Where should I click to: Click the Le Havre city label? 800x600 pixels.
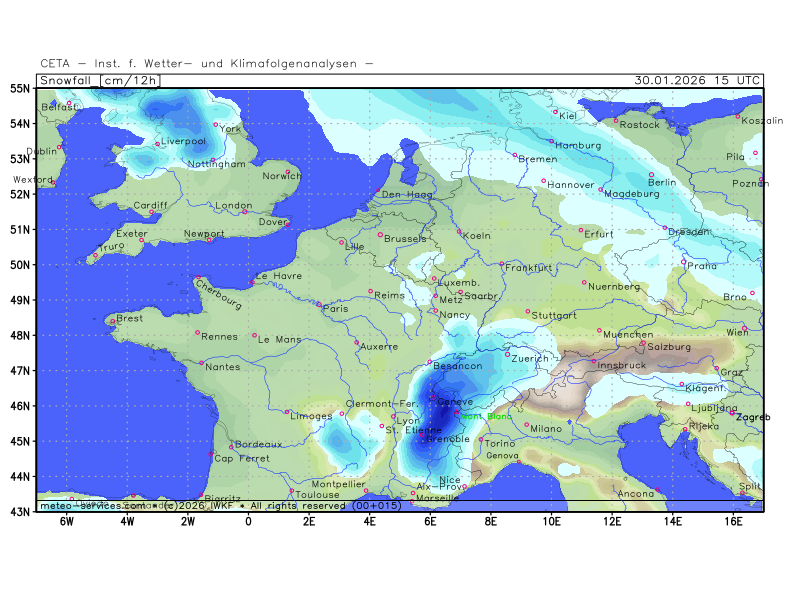click(x=279, y=276)
